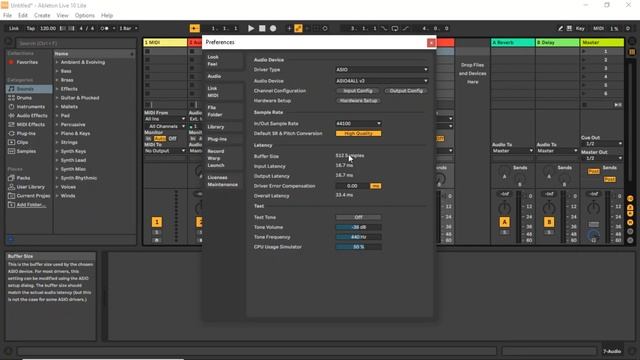Set track 1 Monitor to Auto
Image resolution: width=640 pixels, height=360 pixels.
(160, 139)
